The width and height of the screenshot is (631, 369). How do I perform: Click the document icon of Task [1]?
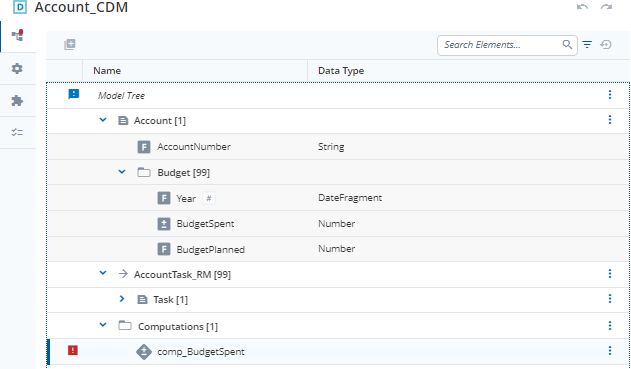click(x=142, y=300)
